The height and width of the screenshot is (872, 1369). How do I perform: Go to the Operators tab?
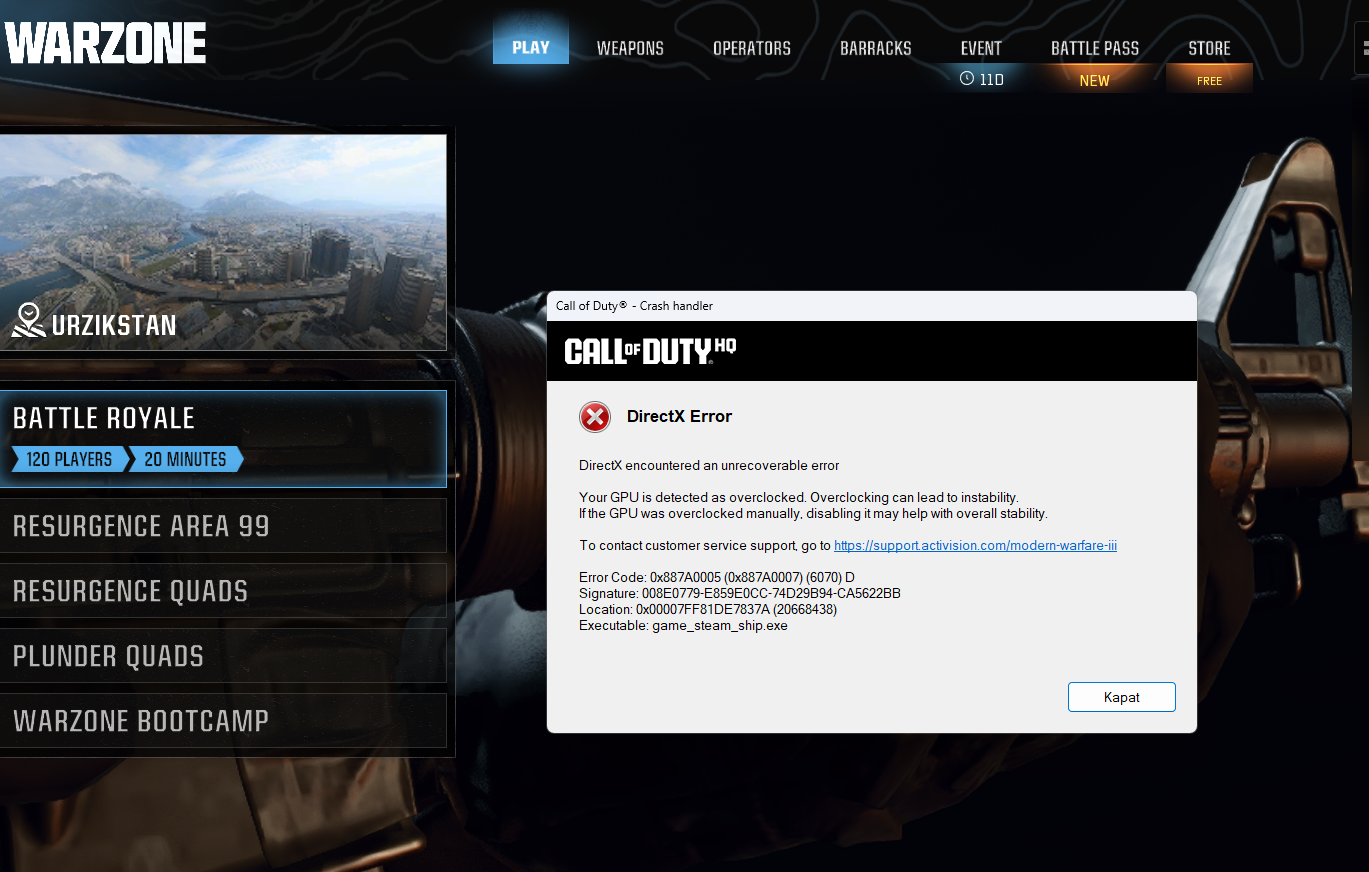(752, 48)
